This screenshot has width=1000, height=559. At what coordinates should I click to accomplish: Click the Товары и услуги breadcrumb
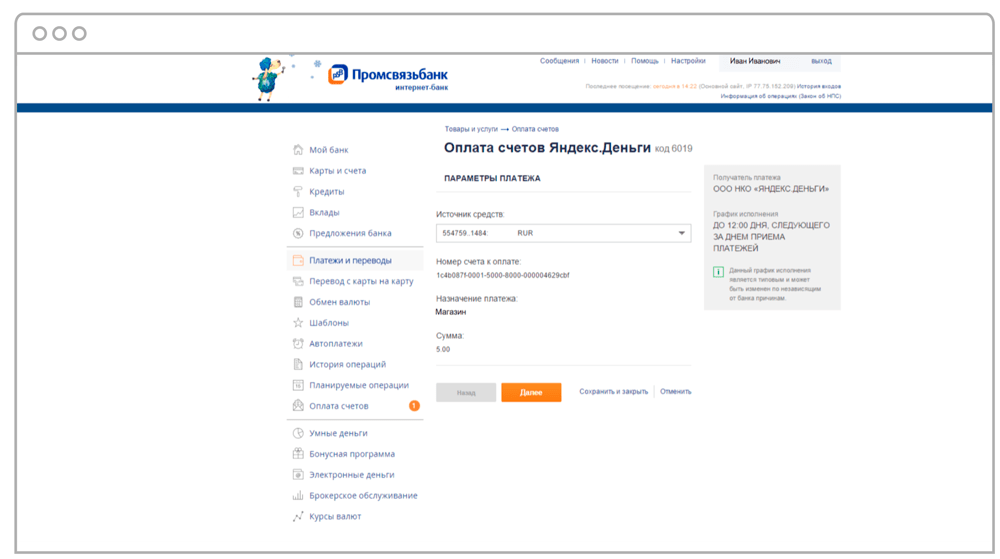[x=471, y=129]
